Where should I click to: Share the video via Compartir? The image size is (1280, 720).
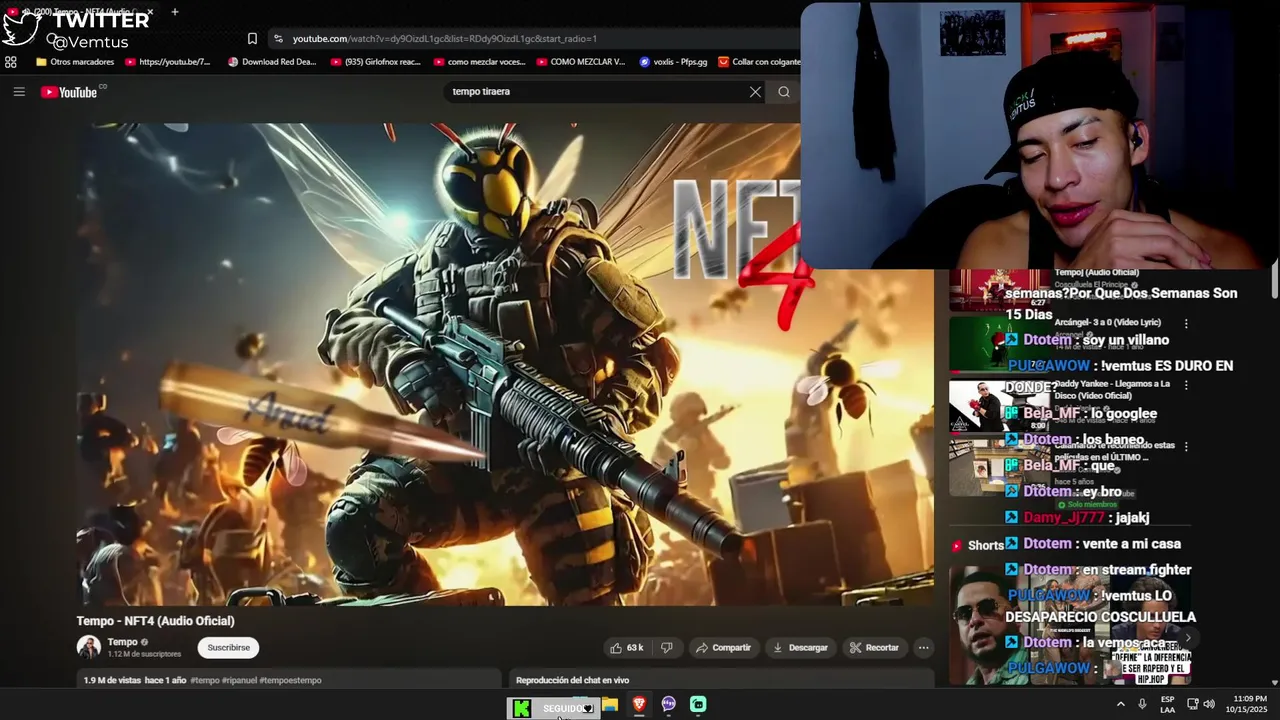click(x=723, y=648)
